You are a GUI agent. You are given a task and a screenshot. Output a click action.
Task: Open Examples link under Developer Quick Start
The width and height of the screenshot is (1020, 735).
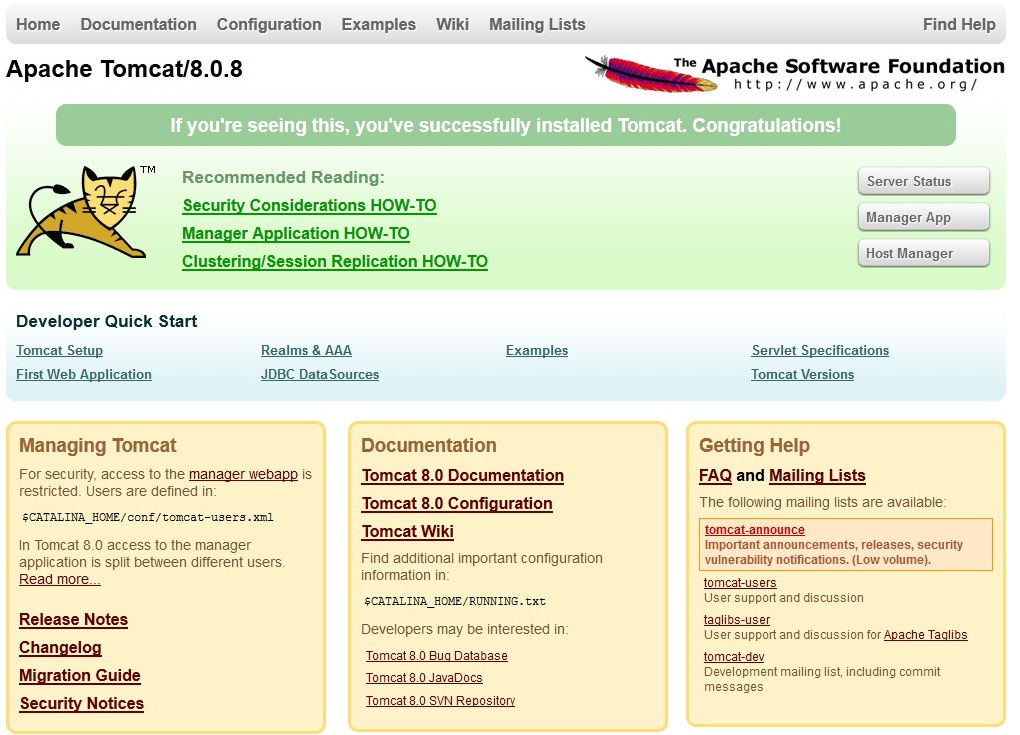coord(537,351)
